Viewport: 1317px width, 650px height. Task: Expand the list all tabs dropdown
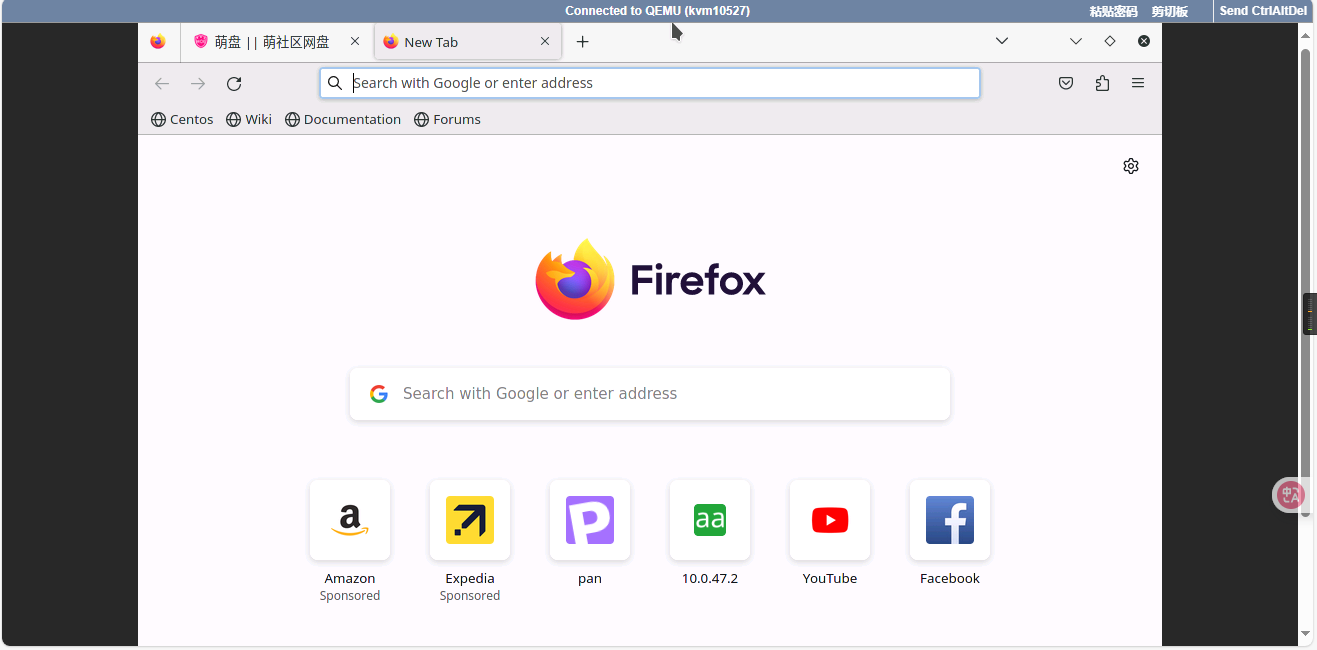point(1002,41)
